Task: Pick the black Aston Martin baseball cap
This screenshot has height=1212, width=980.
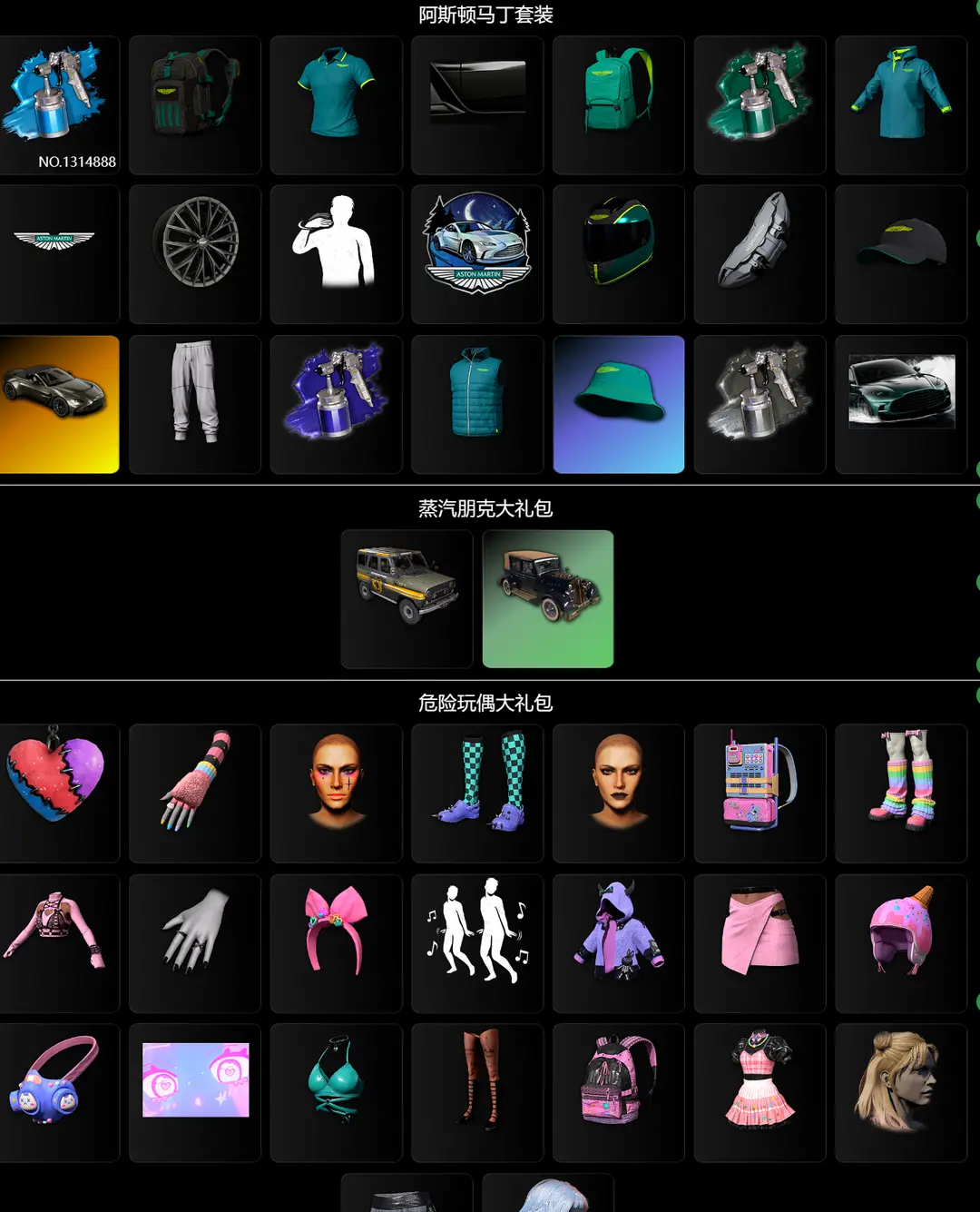Action: (x=900, y=253)
